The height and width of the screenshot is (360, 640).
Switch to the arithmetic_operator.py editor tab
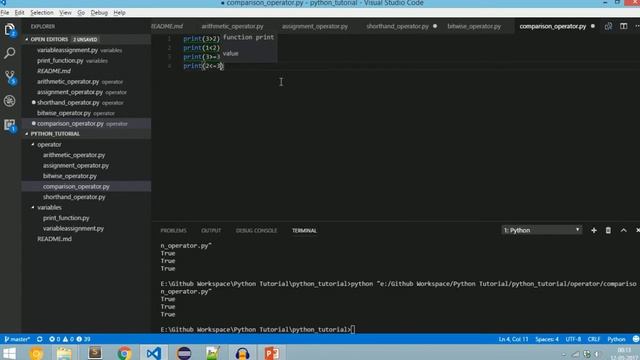[232, 26]
